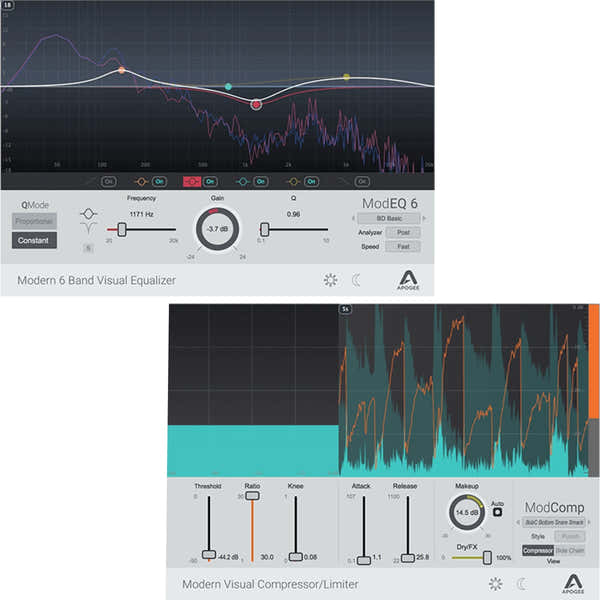Select the cyan EQ band node on the curve
Image resolution: width=600 pixels, height=600 pixels.
click(x=228, y=86)
